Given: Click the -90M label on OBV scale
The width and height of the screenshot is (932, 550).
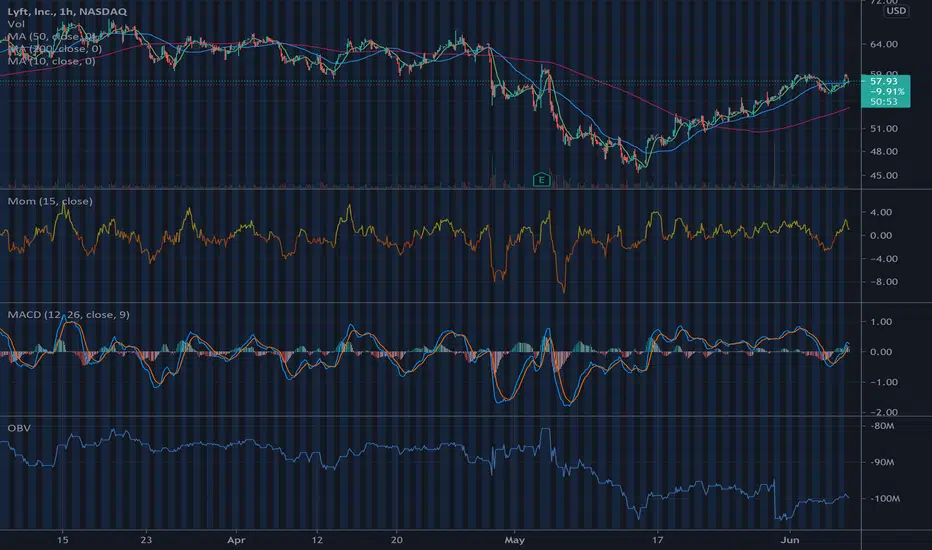Looking at the screenshot, I should tap(882, 462).
